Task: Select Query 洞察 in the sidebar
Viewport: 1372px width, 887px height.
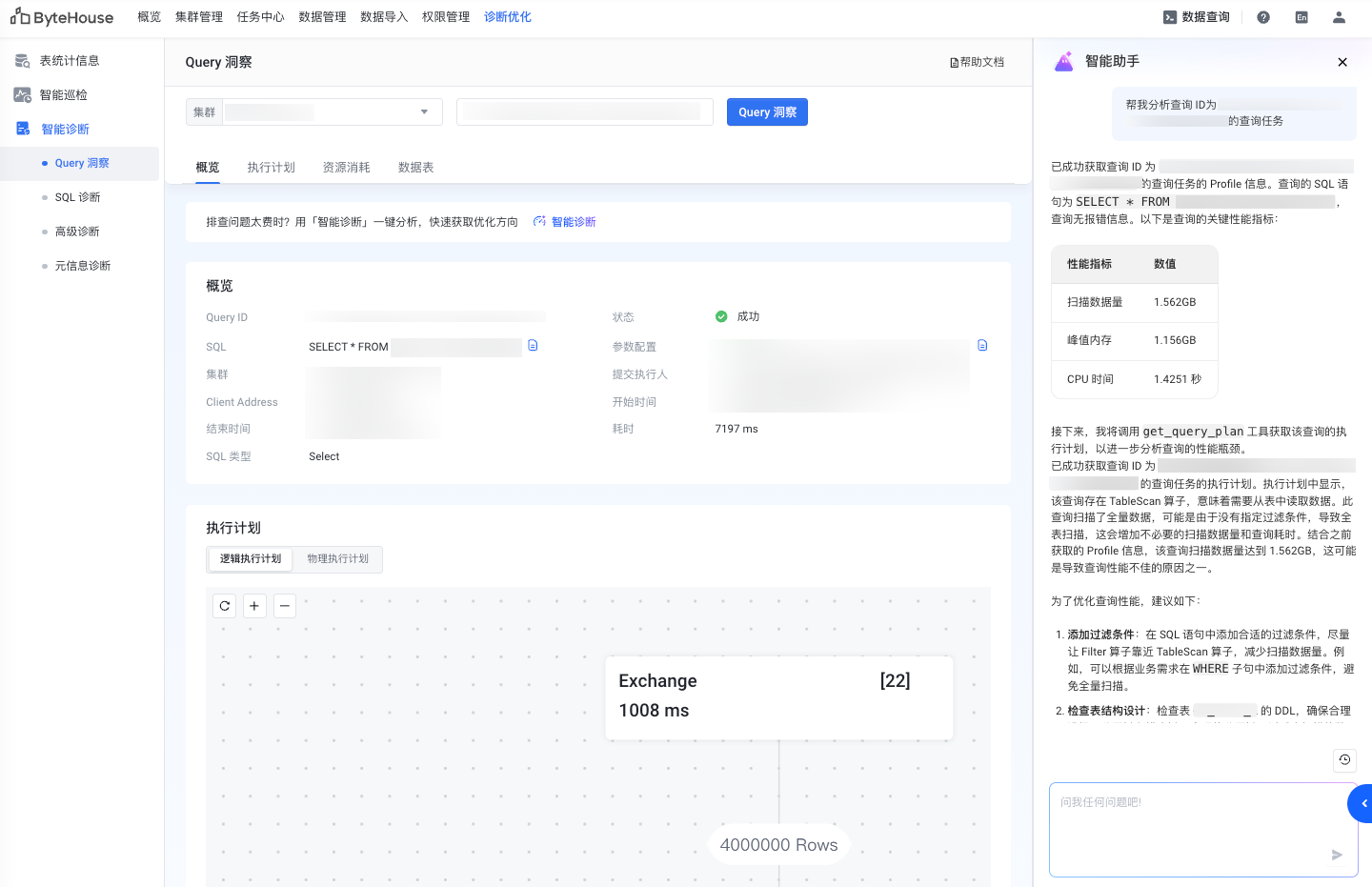Action: pos(80,164)
